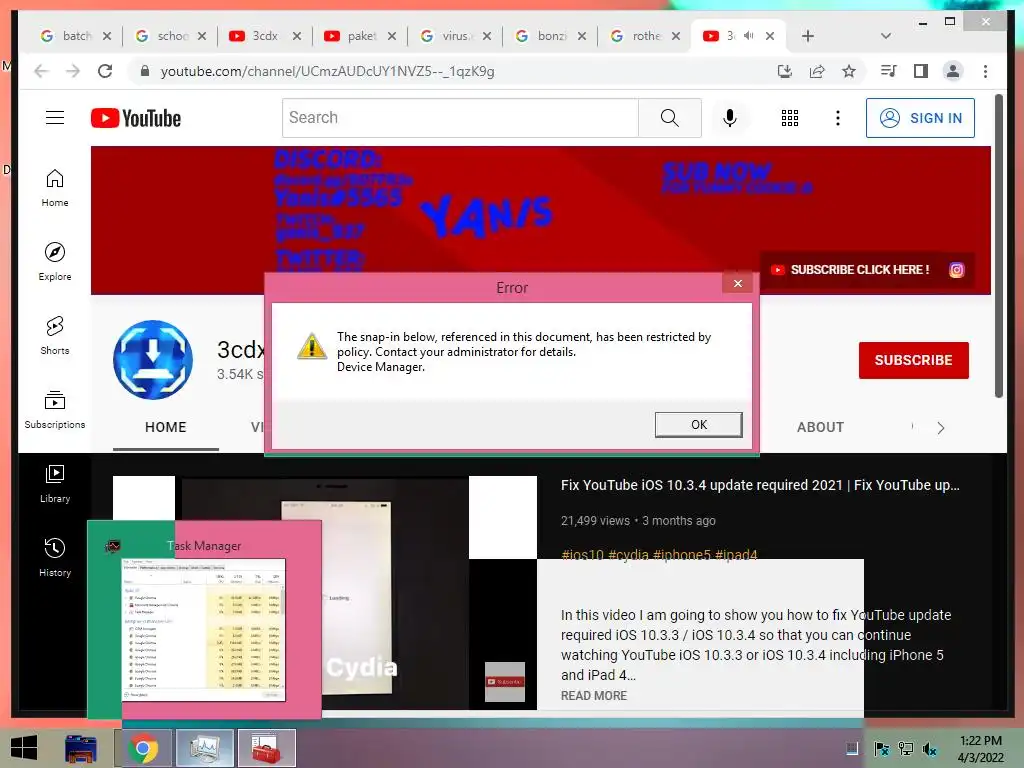Screen dimensions: 1024x768
Task: Click the Action Center flag tray icon
Action: click(882, 748)
